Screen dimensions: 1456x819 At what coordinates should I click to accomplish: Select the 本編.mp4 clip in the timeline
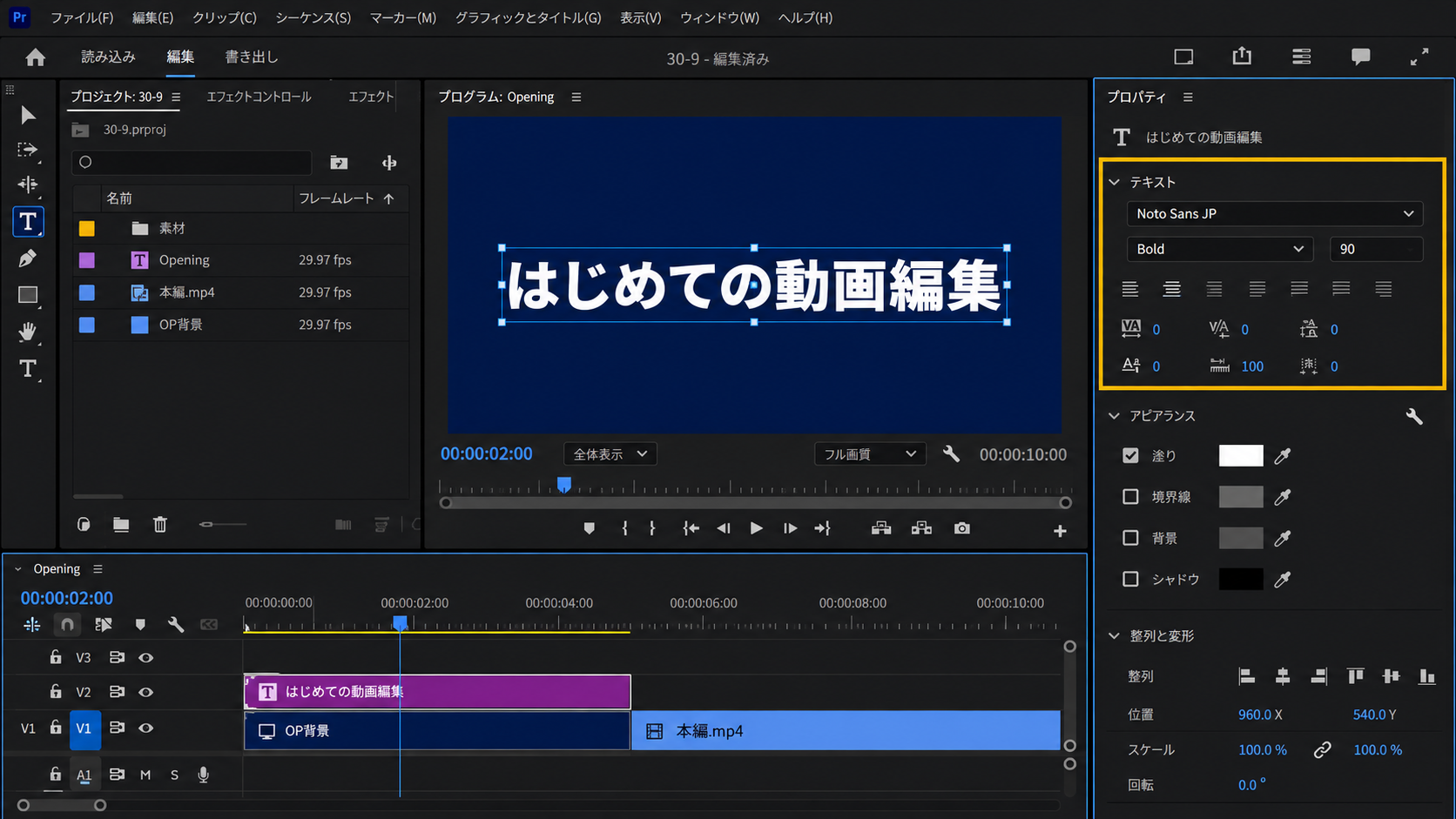click(846, 730)
